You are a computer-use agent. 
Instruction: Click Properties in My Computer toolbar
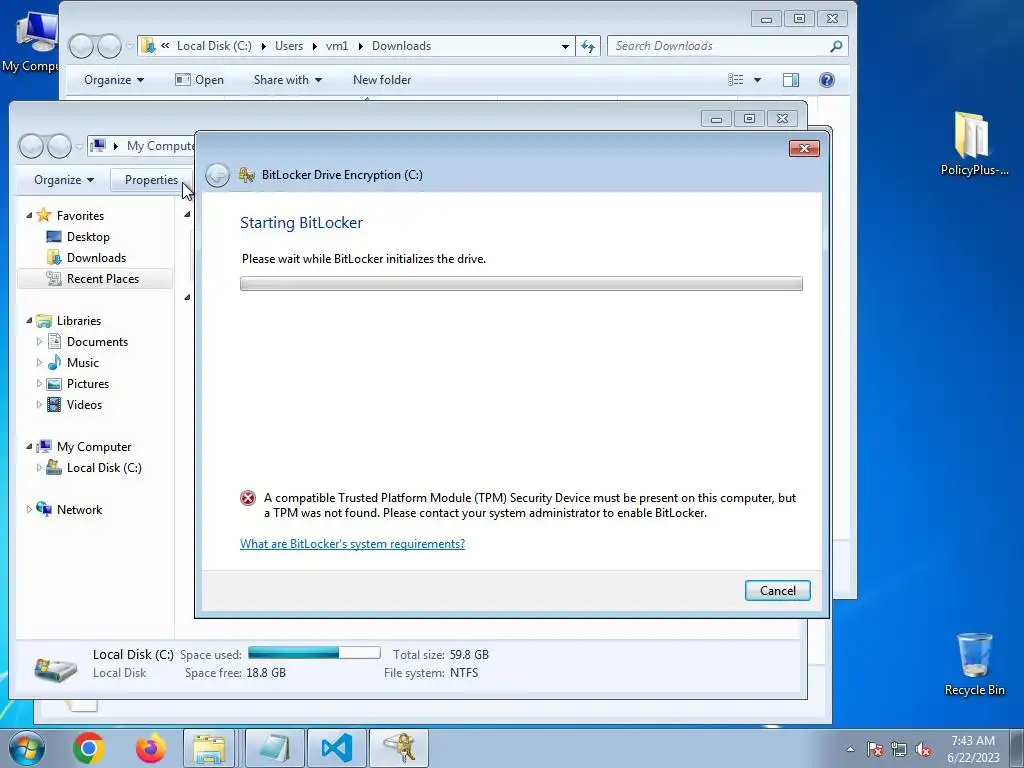[151, 180]
